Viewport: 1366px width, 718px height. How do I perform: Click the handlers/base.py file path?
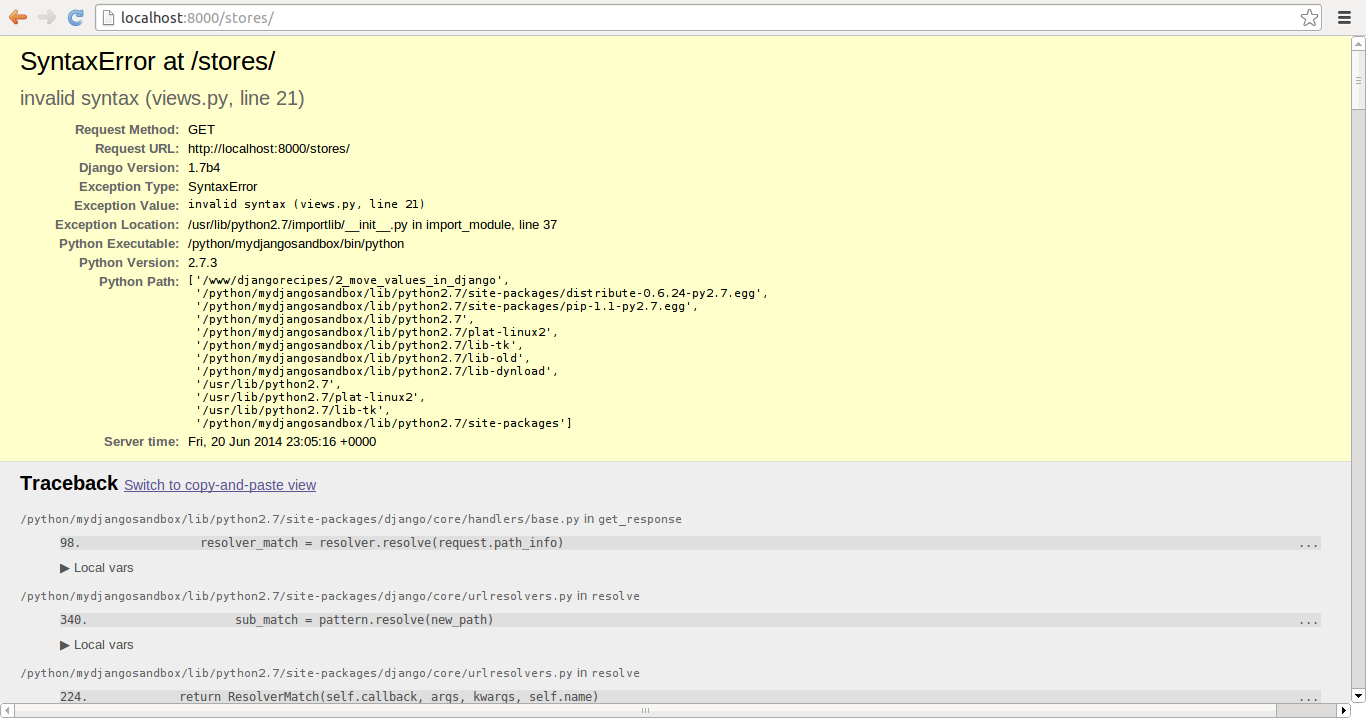300,520
